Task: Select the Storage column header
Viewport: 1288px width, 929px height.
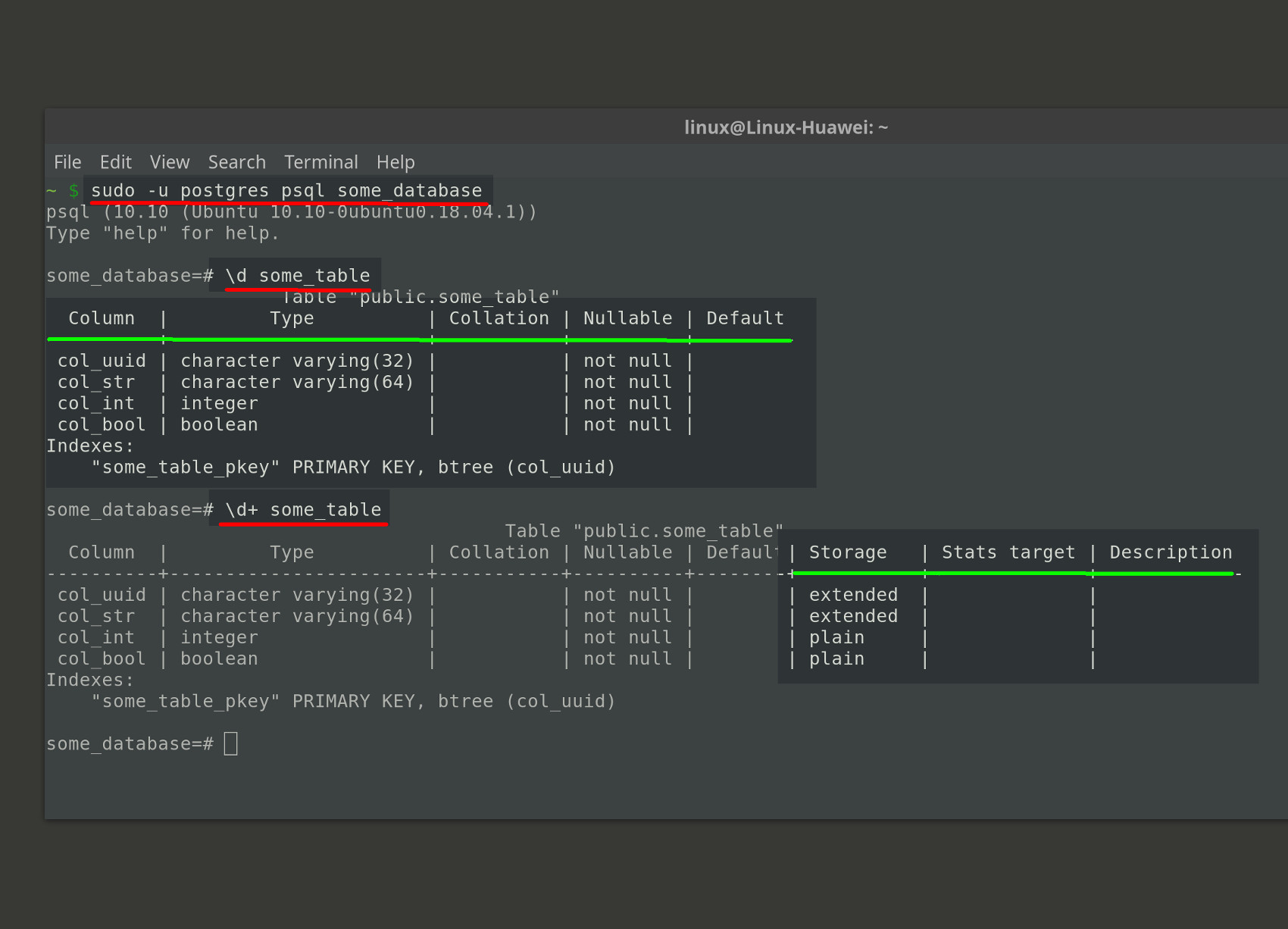Action: 847,552
